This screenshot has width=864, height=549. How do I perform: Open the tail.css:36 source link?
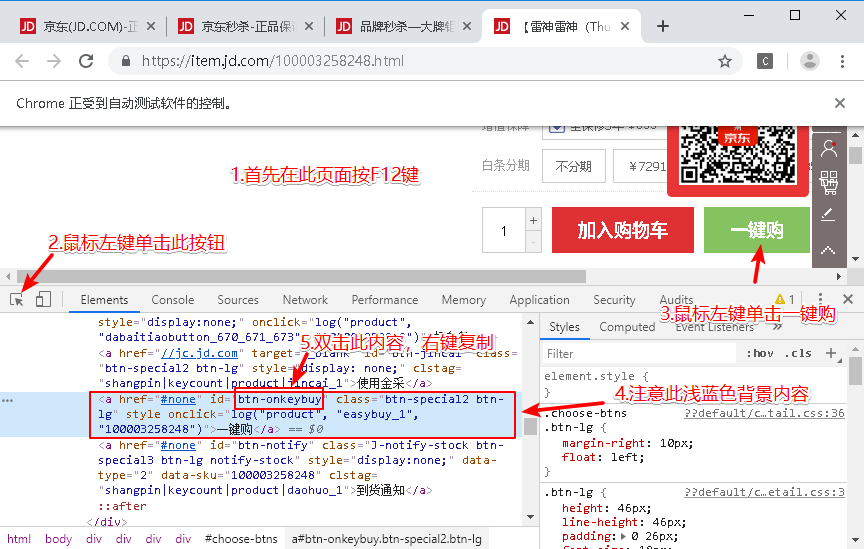pyautogui.click(x=764, y=413)
